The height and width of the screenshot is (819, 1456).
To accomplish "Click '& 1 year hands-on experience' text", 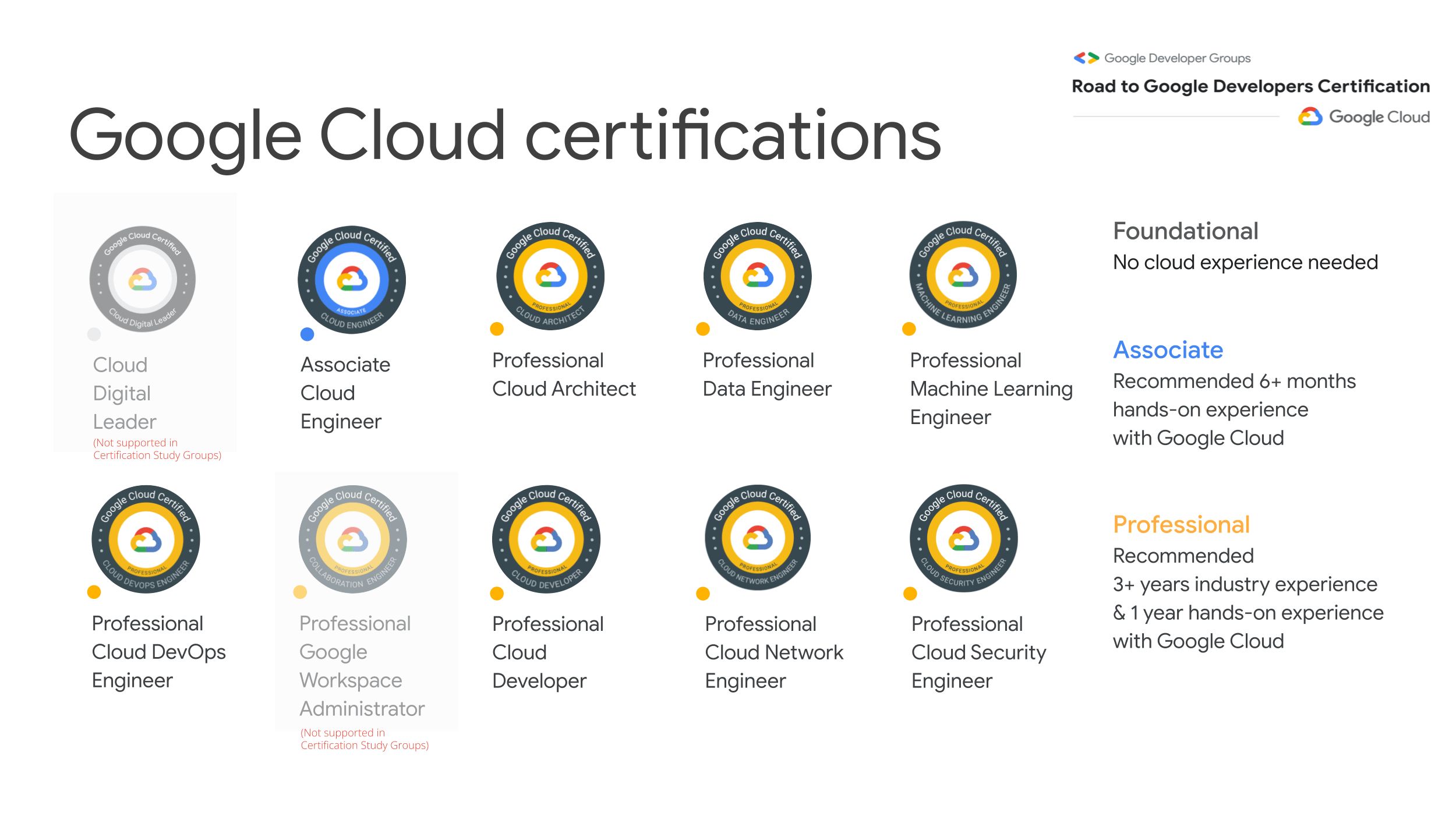I will [x=1248, y=613].
